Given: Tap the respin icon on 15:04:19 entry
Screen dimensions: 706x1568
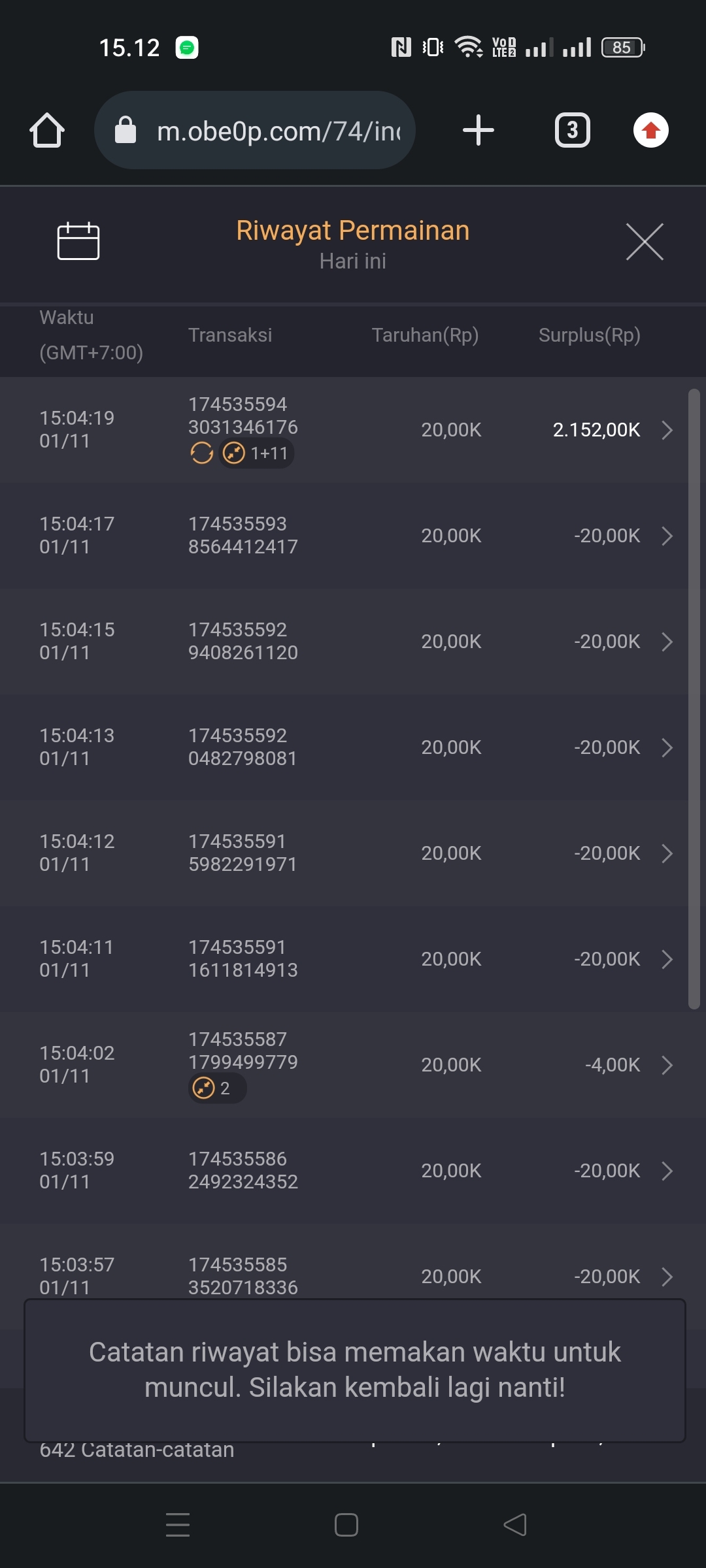Looking at the screenshot, I should pos(201,453).
